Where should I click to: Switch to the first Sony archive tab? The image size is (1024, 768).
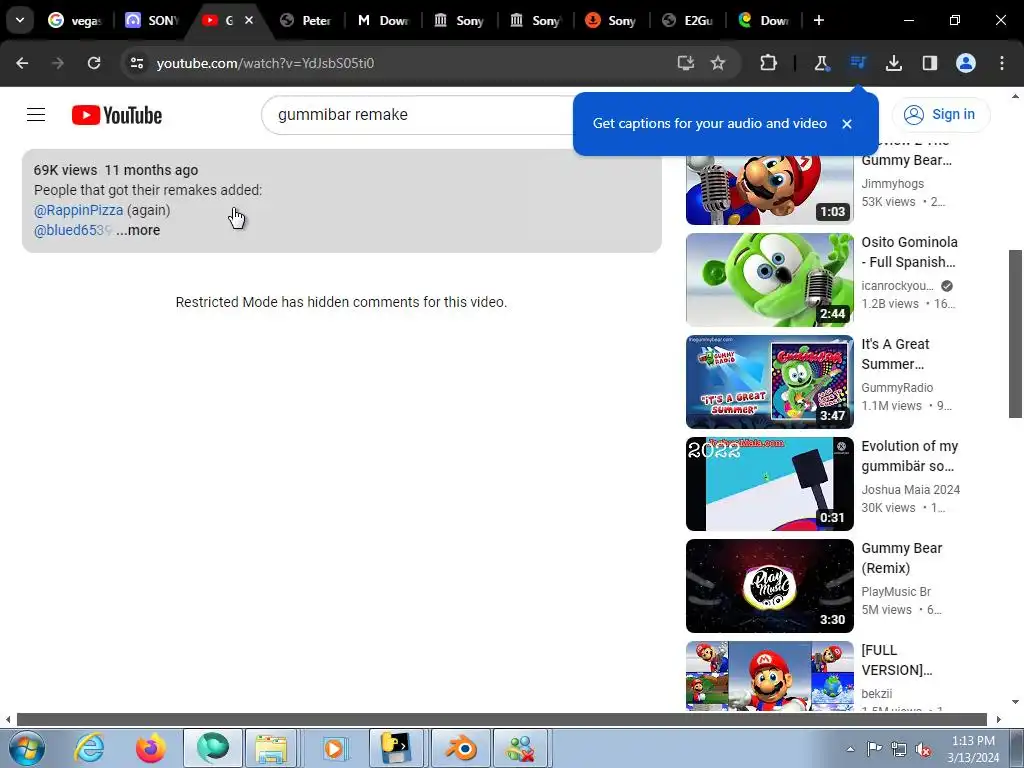tap(459, 20)
